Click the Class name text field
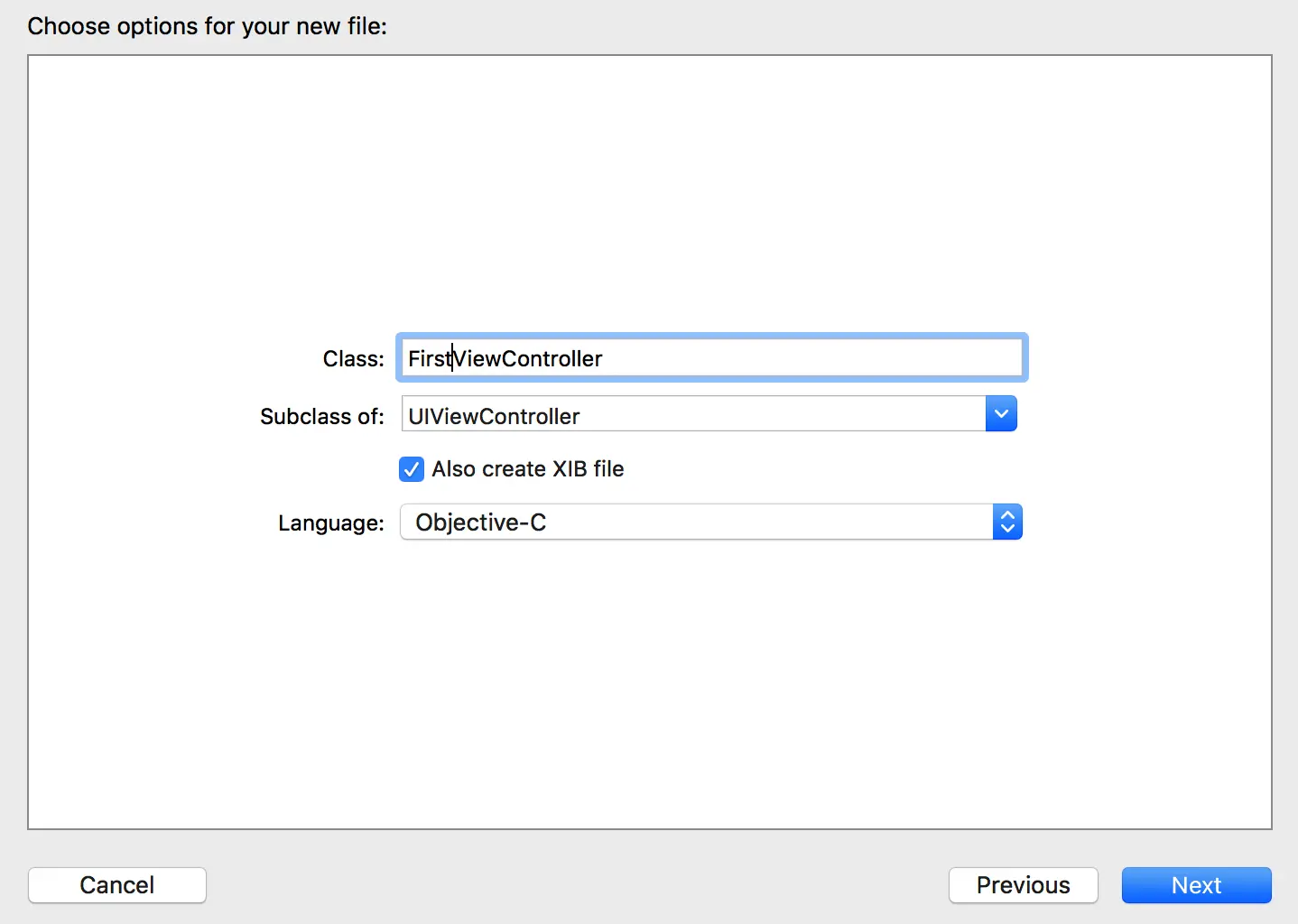Screen dimensions: 1298x924 (711, 358)
